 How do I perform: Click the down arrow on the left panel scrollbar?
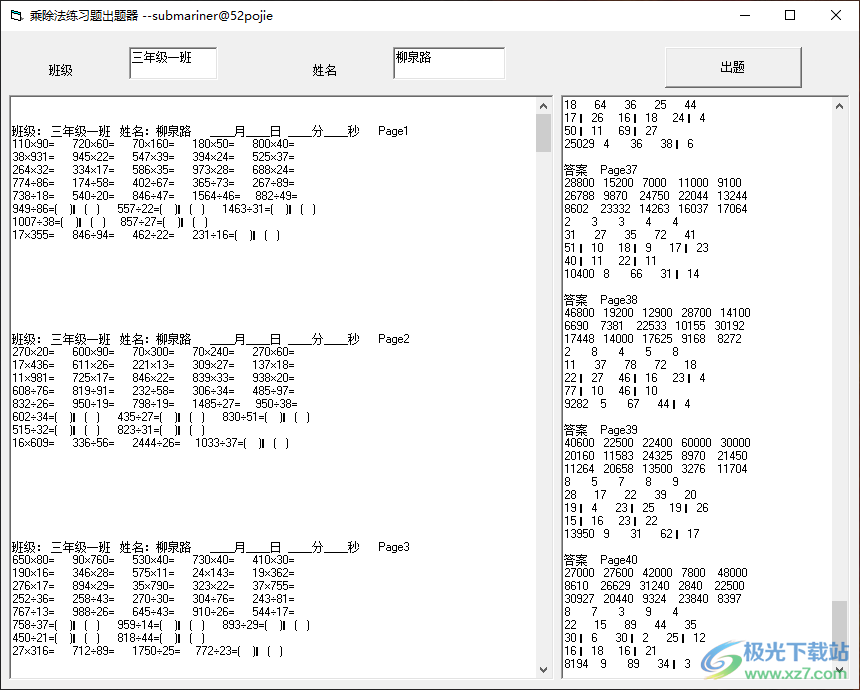543,669
